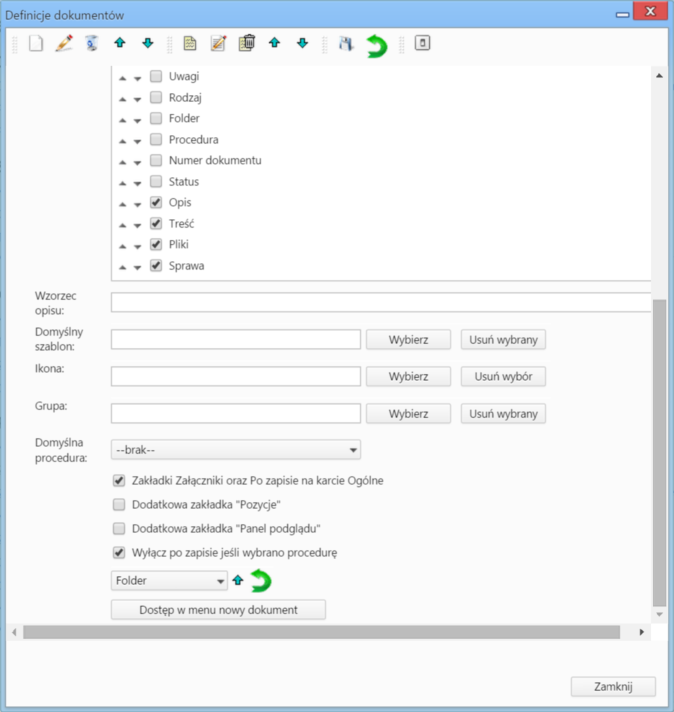Focus the Grupa input field

(236, 414)
